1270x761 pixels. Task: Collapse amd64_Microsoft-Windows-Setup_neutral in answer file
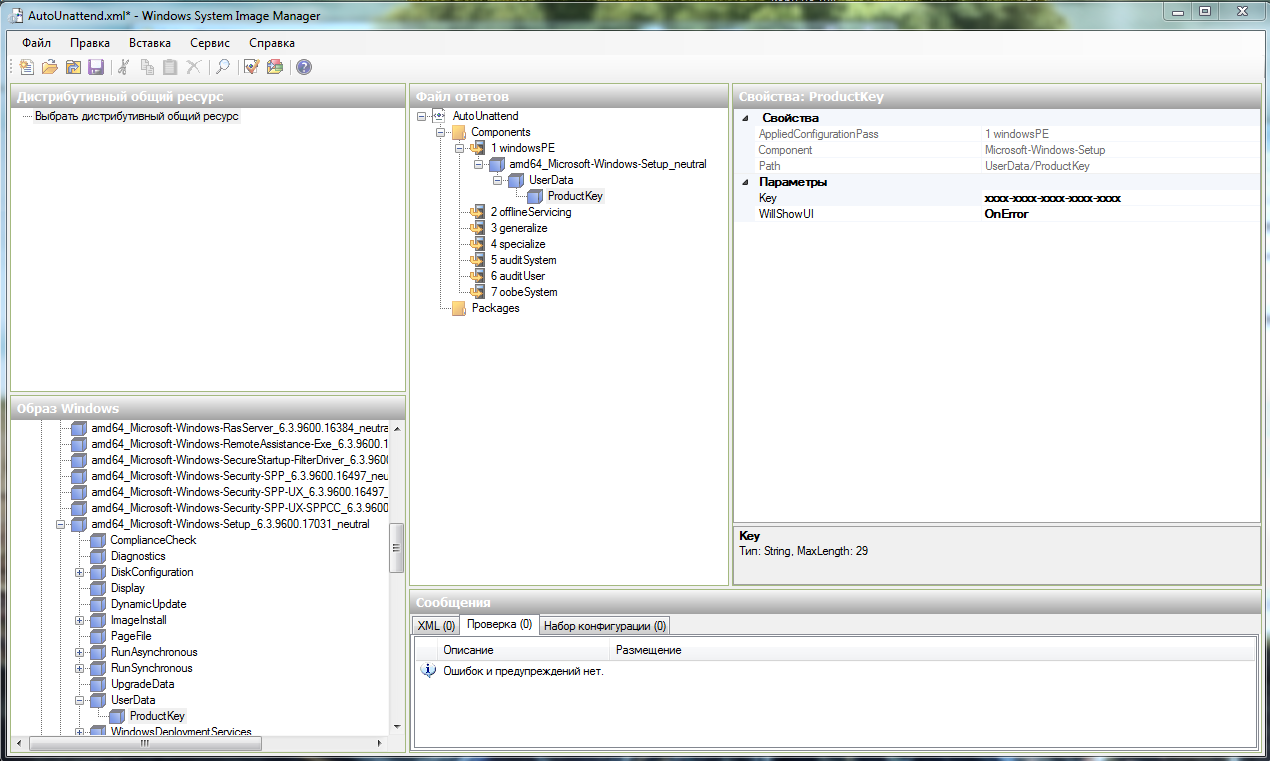click(x=478, y=164)
